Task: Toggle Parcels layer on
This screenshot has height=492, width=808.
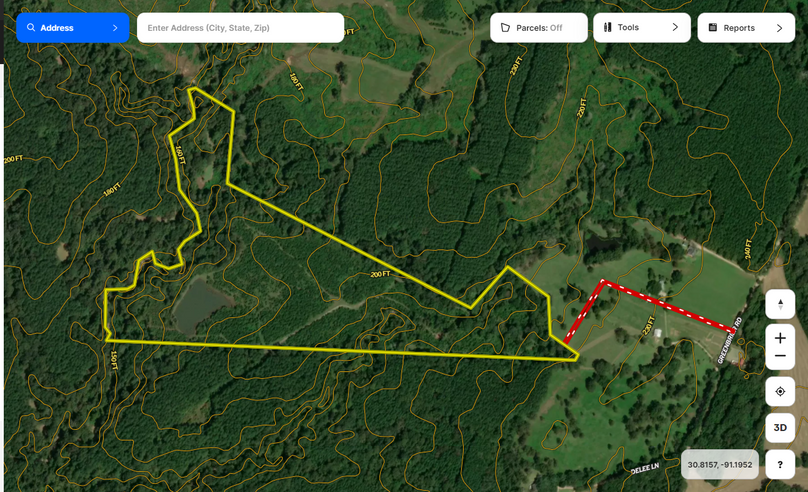Action: click(x=538, y=28)
